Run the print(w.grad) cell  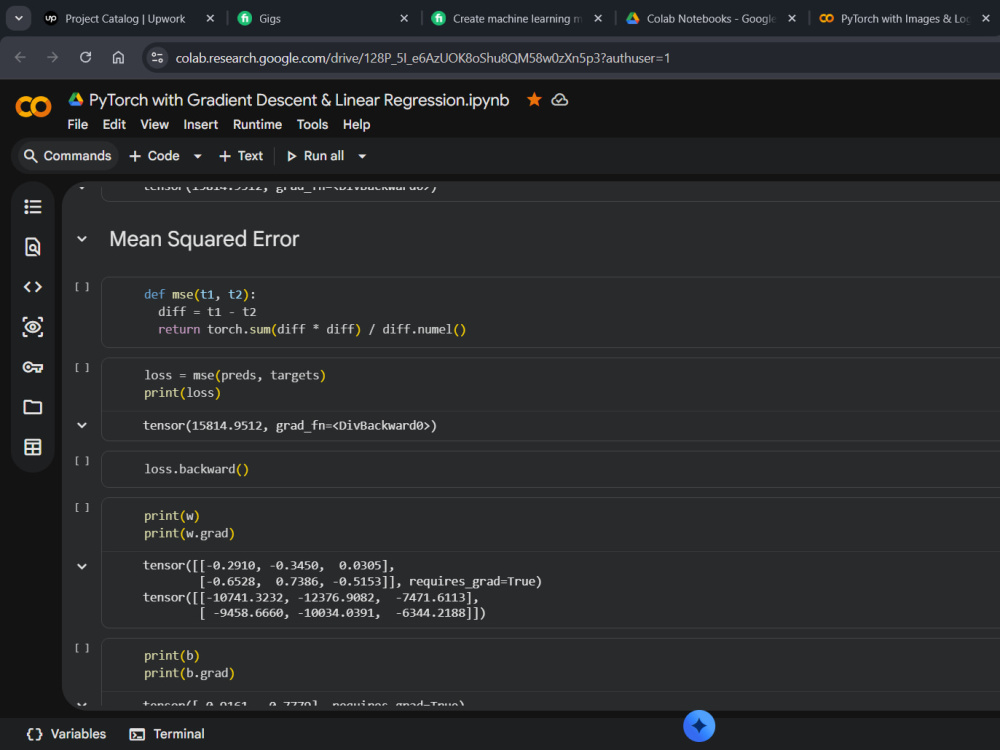[82, 508]
